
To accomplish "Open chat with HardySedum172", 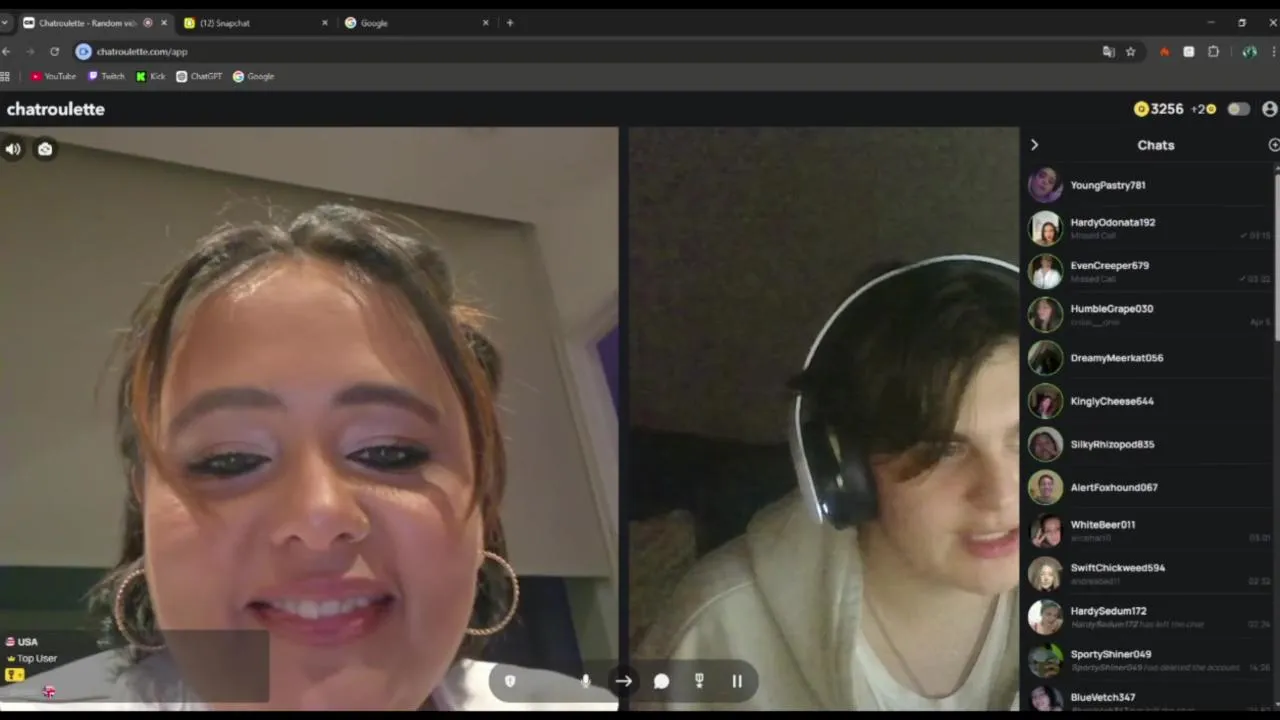I will click(x=1148, y=616).
